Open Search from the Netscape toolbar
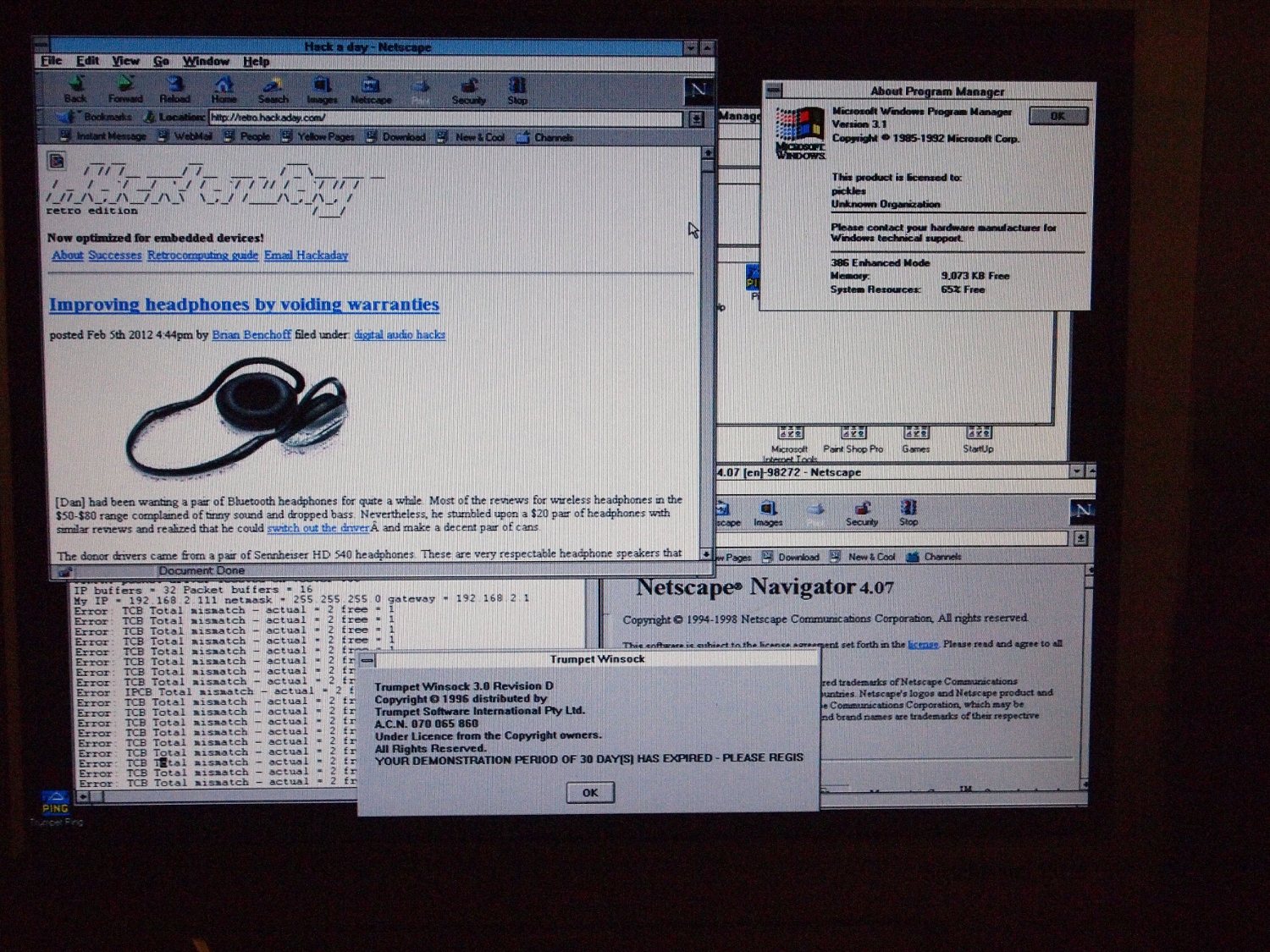 (273, 88)
